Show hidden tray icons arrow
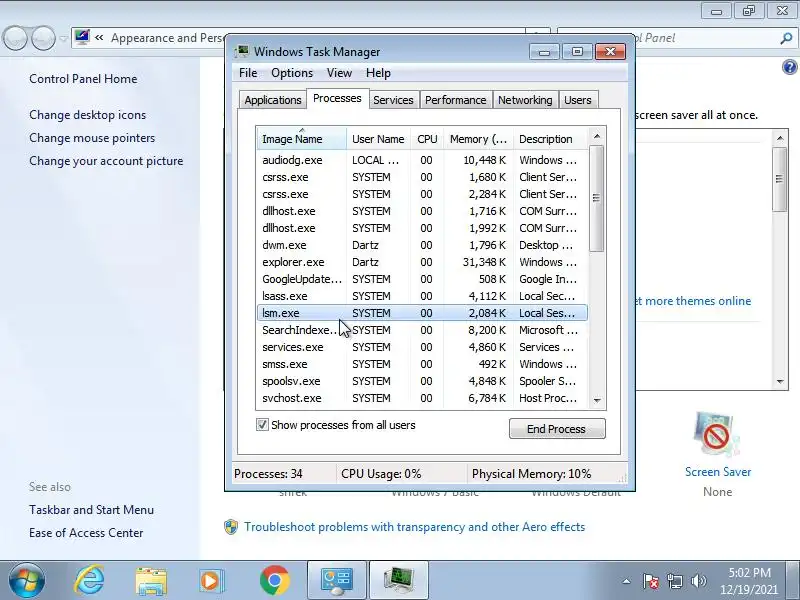This screenshot has height=600, width=800. click(627, 581)
